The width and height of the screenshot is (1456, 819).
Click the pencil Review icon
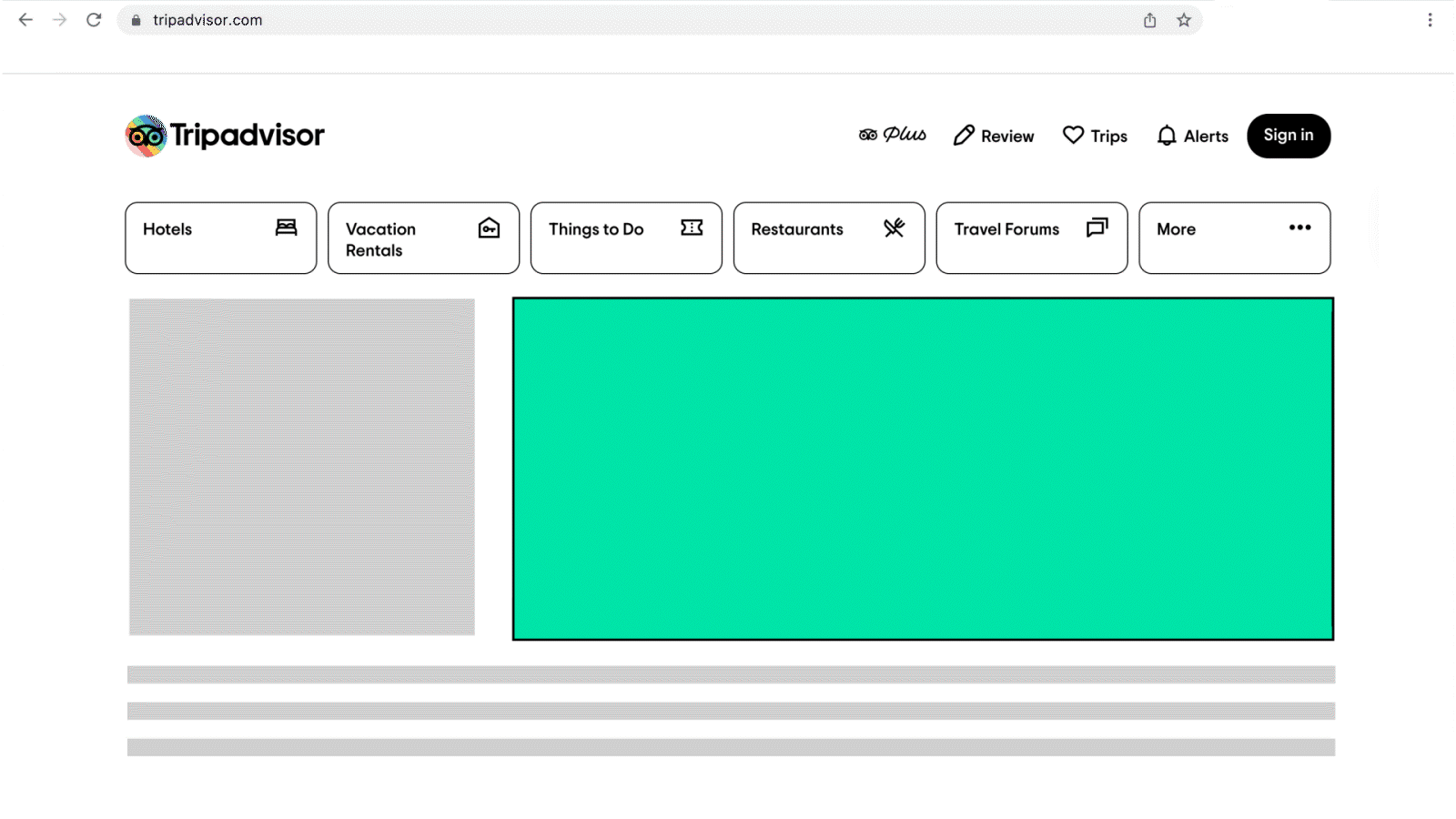pos(964,136)
